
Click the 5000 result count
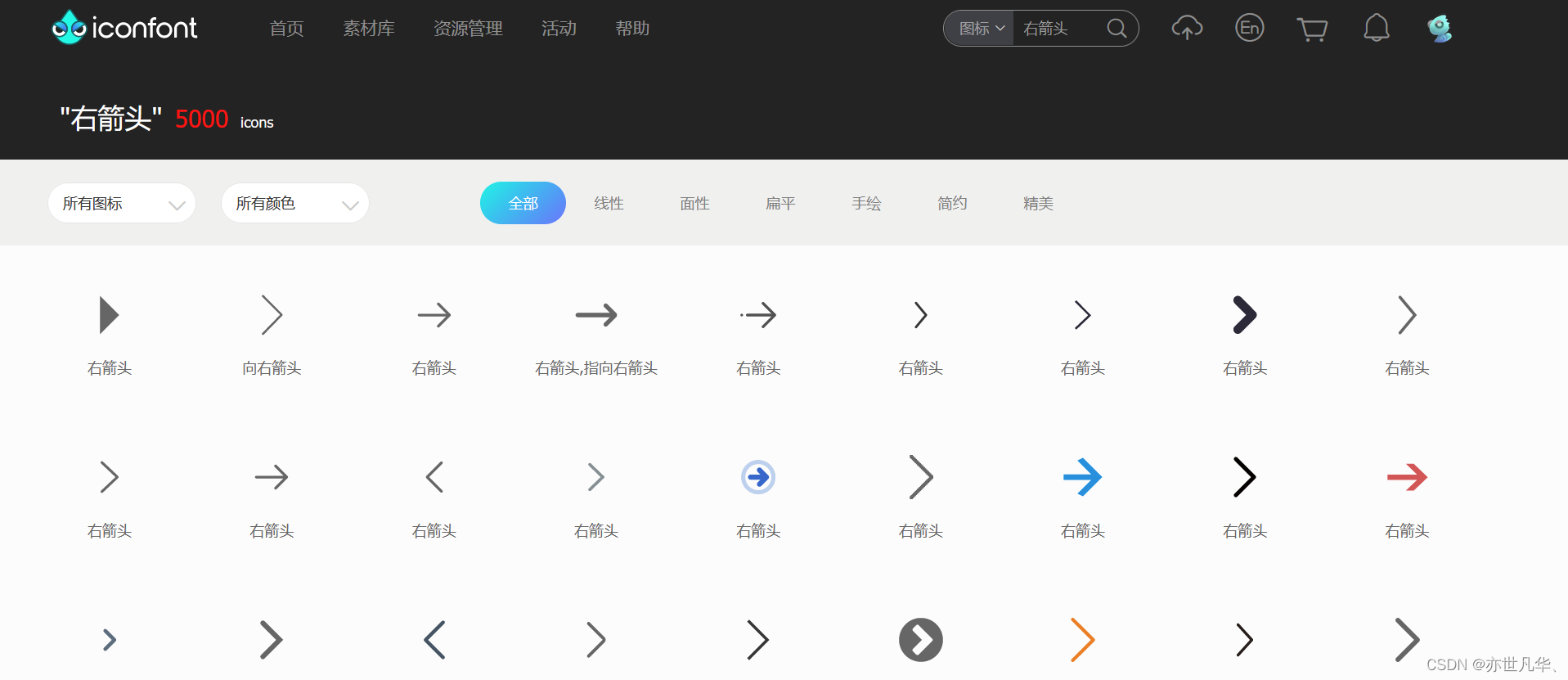[202, 119]
